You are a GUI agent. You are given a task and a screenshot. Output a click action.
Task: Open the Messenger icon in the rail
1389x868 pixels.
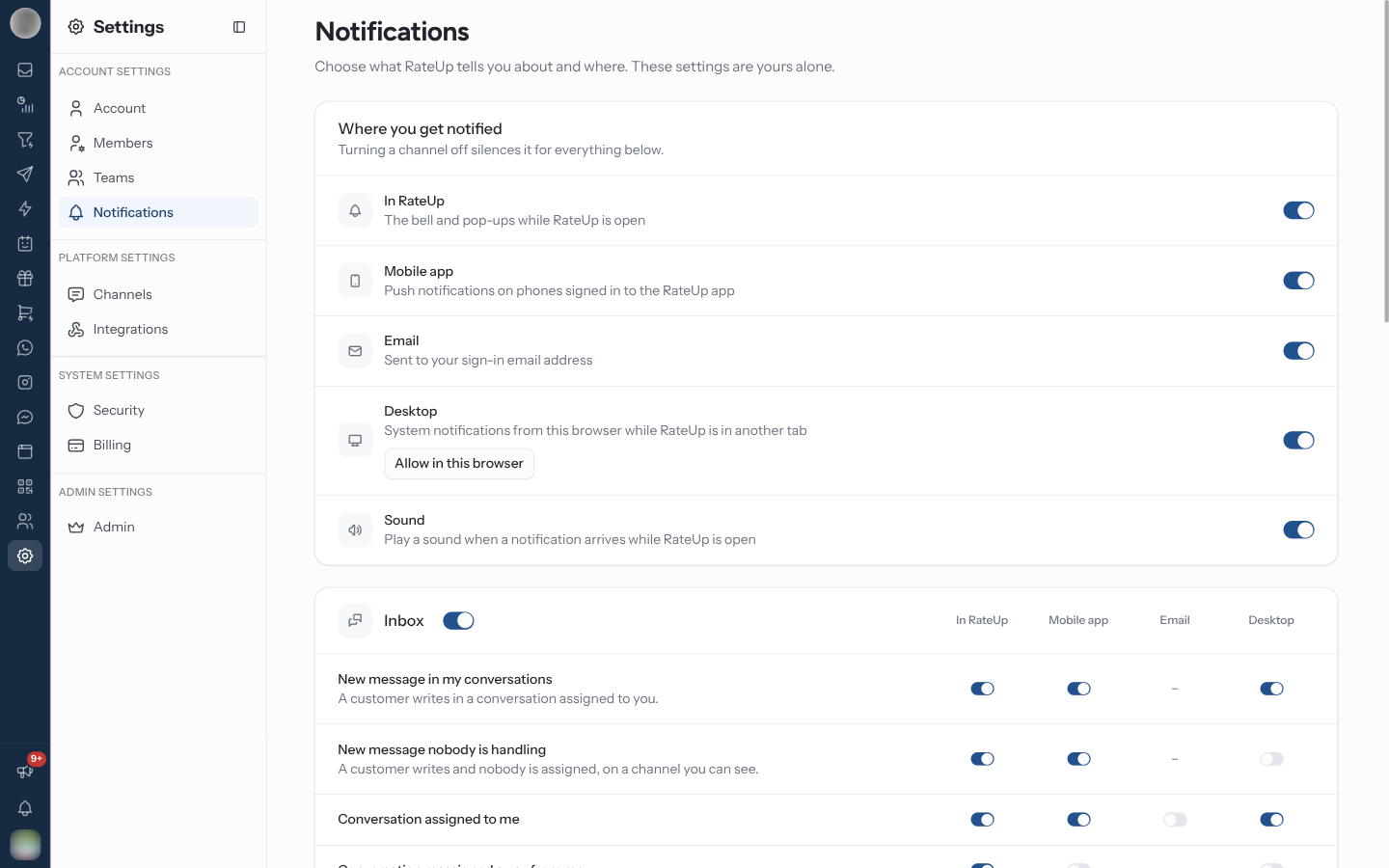coord(25,418)
